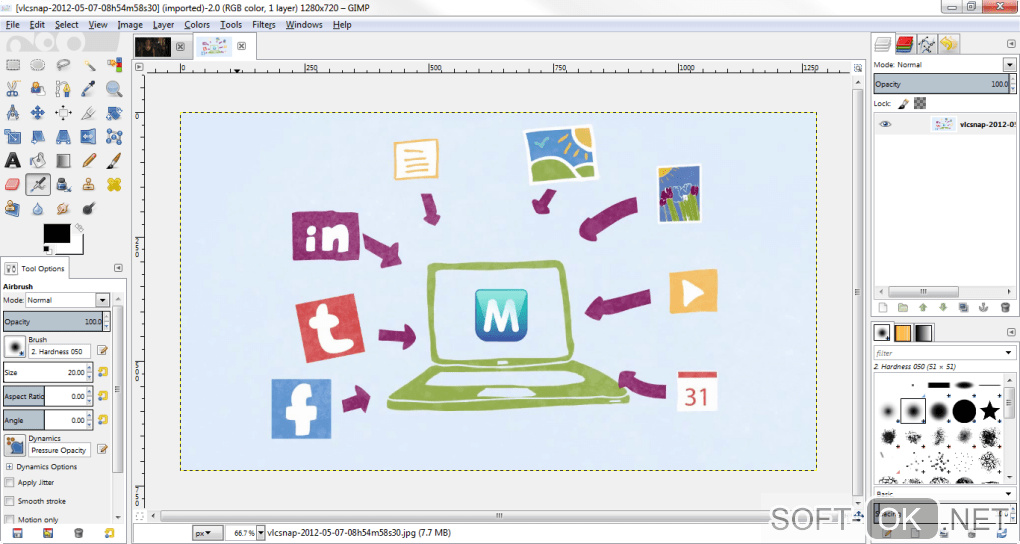Adjust the brush Size slider
This screenshot has width=1020, height=544.
pyautogui.click(x=44, y=372)
